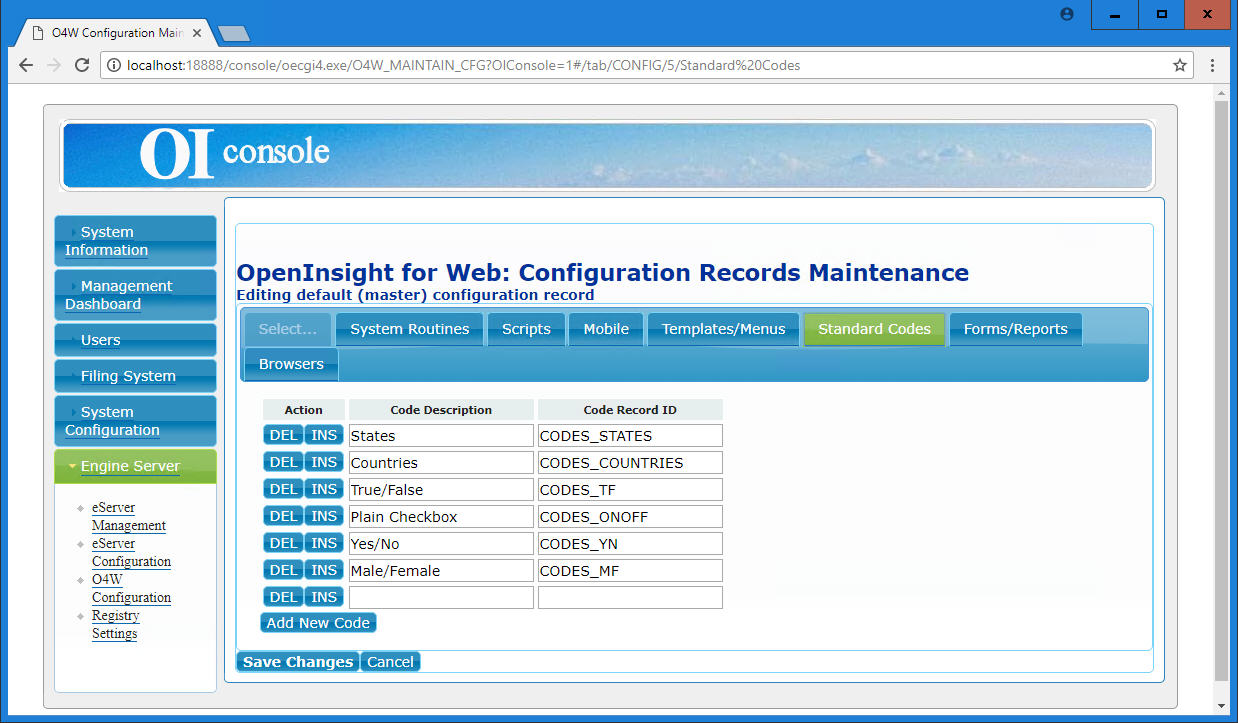Insert row at Countries
Image resolution: width=1238 pixels, height=723 pixels.
[324, 462]
